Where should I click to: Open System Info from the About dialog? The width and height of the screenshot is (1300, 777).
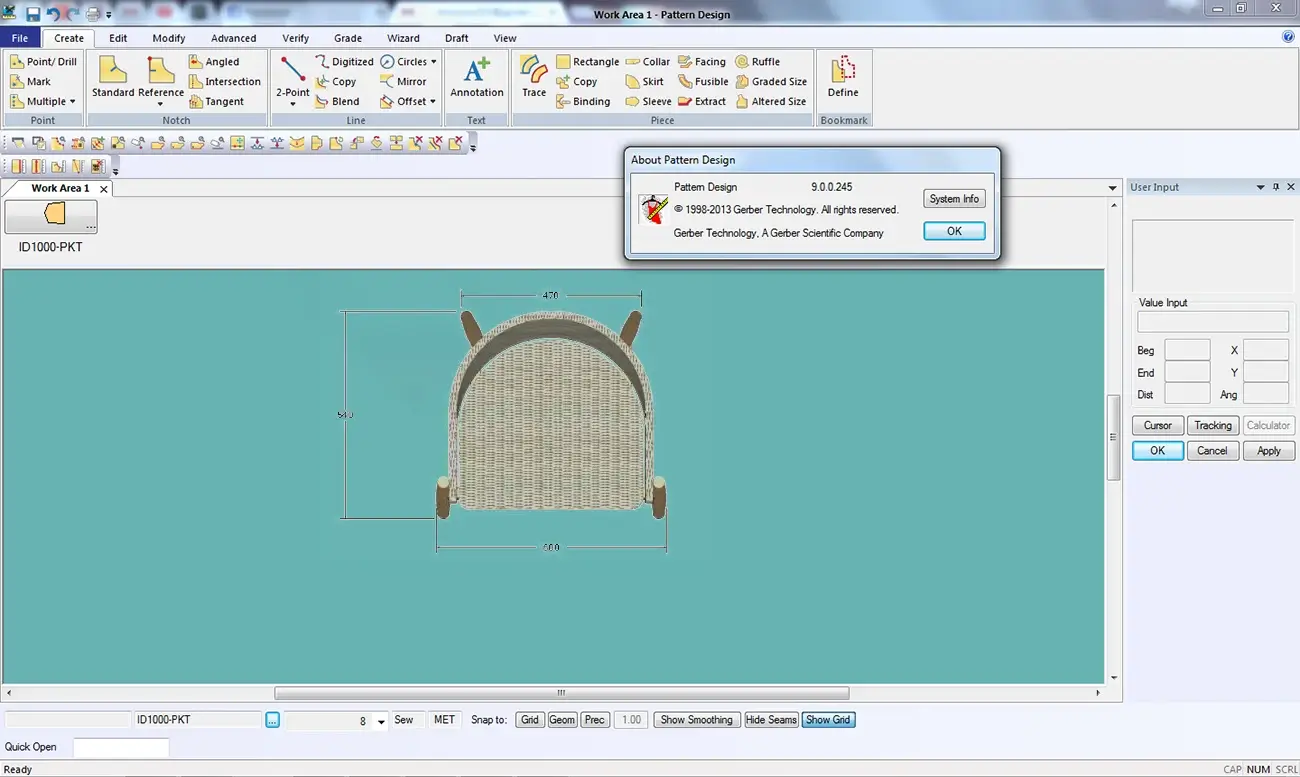click(953, 198)
